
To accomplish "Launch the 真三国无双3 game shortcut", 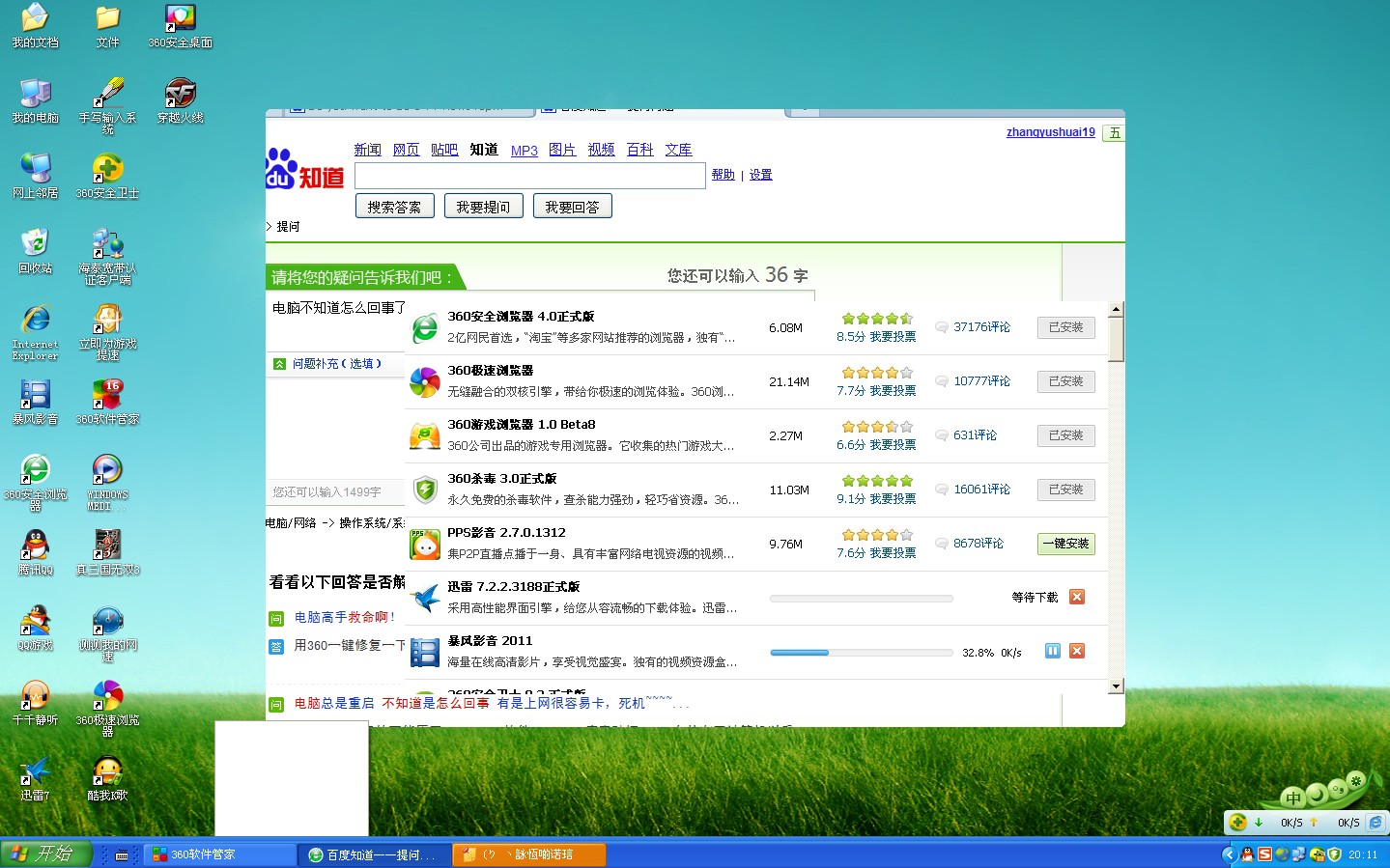I will [107, 553].
